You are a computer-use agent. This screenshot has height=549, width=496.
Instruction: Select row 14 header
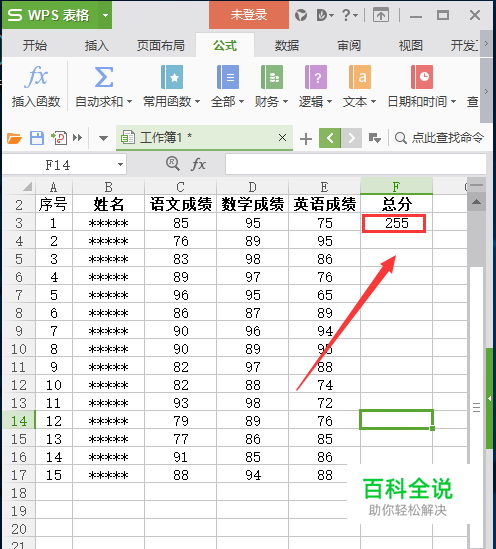point(19,421)
